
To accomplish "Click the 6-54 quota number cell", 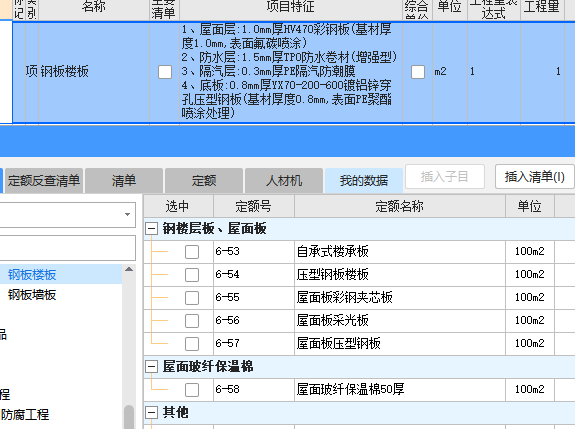I will click(x=254, y=275).
